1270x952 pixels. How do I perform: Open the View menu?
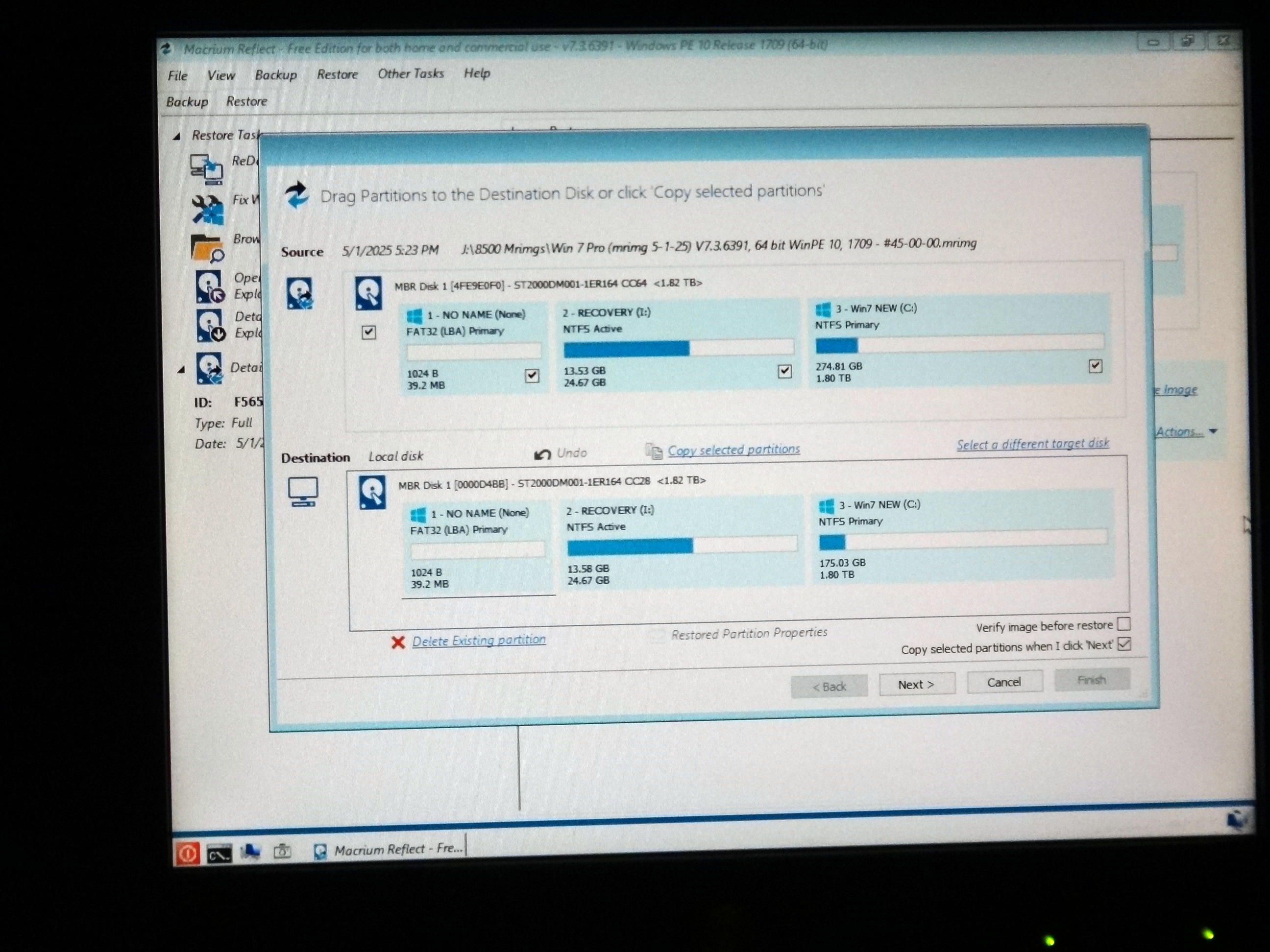(x=221, y=75)
